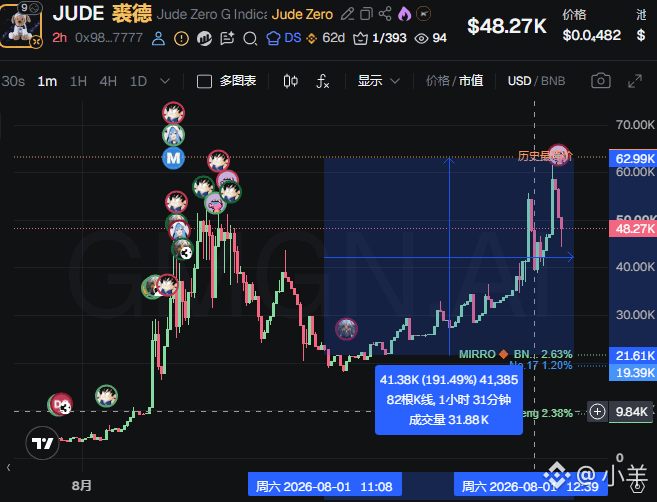
Task: Click the 48.27K current price axis label
Action: (634, 229)
